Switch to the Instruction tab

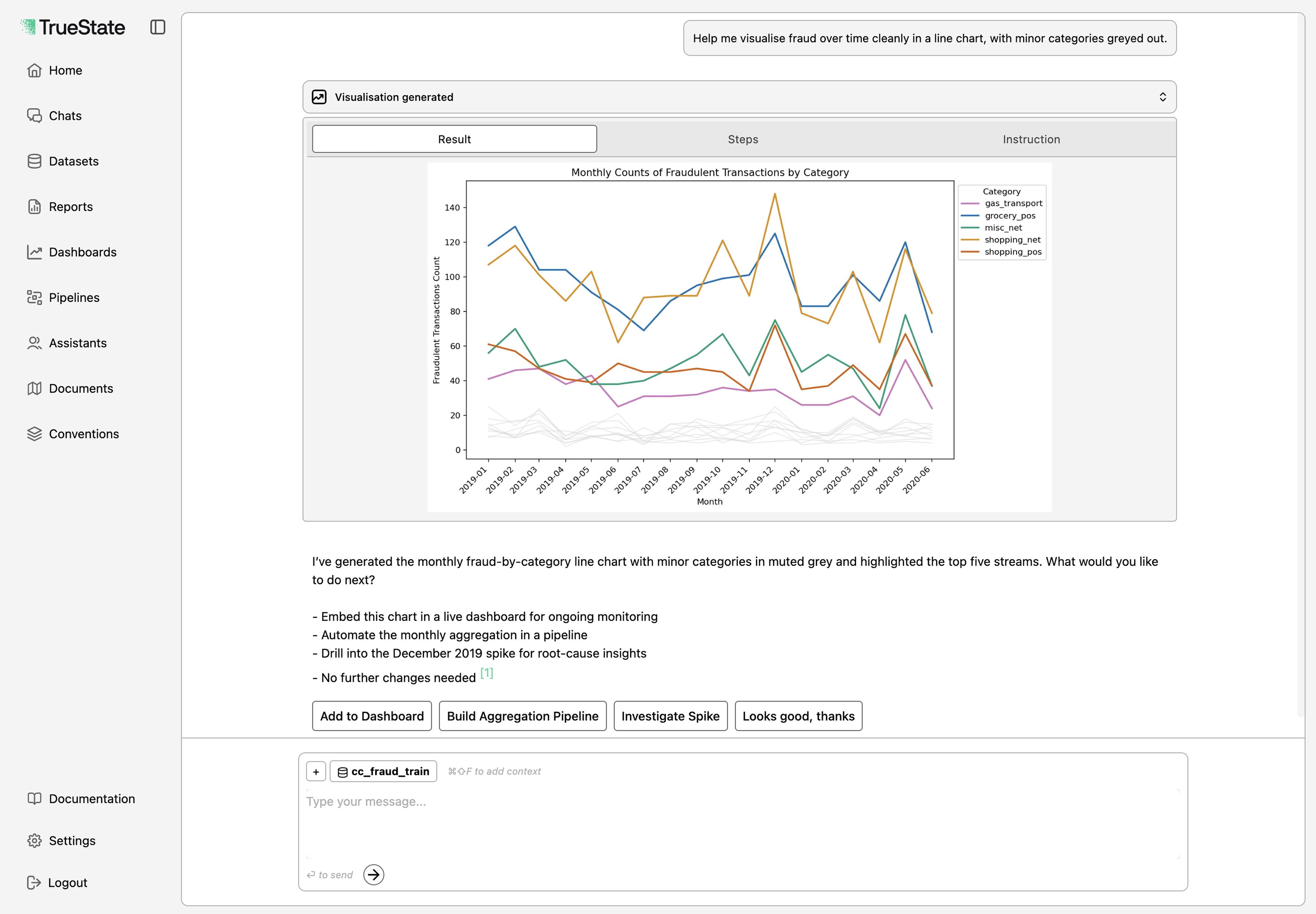point(1031,138)
